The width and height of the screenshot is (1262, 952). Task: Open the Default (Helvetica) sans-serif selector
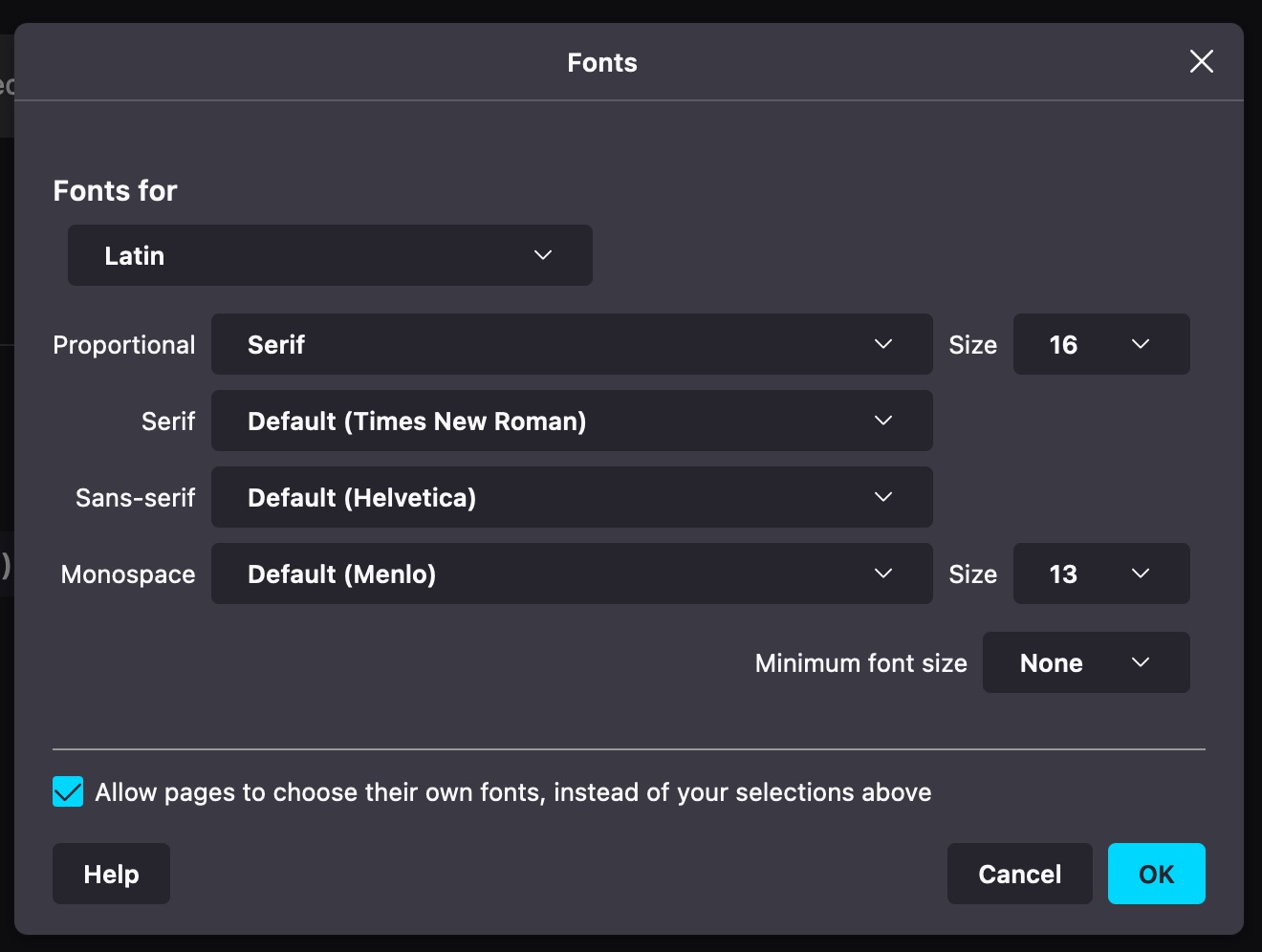pyautogui.click(x=572, y=497)
